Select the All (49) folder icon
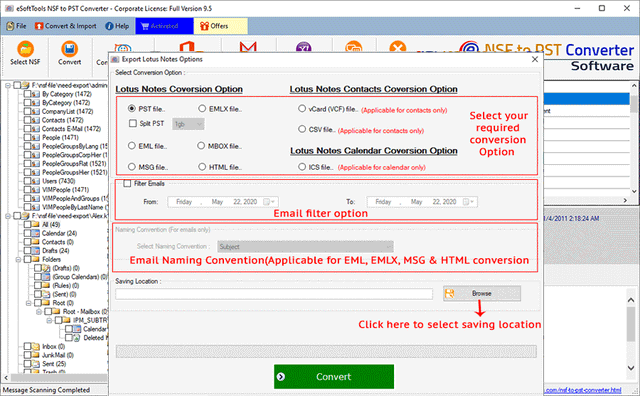This screenshot has height=396, width=640. (x=36, y=225)
